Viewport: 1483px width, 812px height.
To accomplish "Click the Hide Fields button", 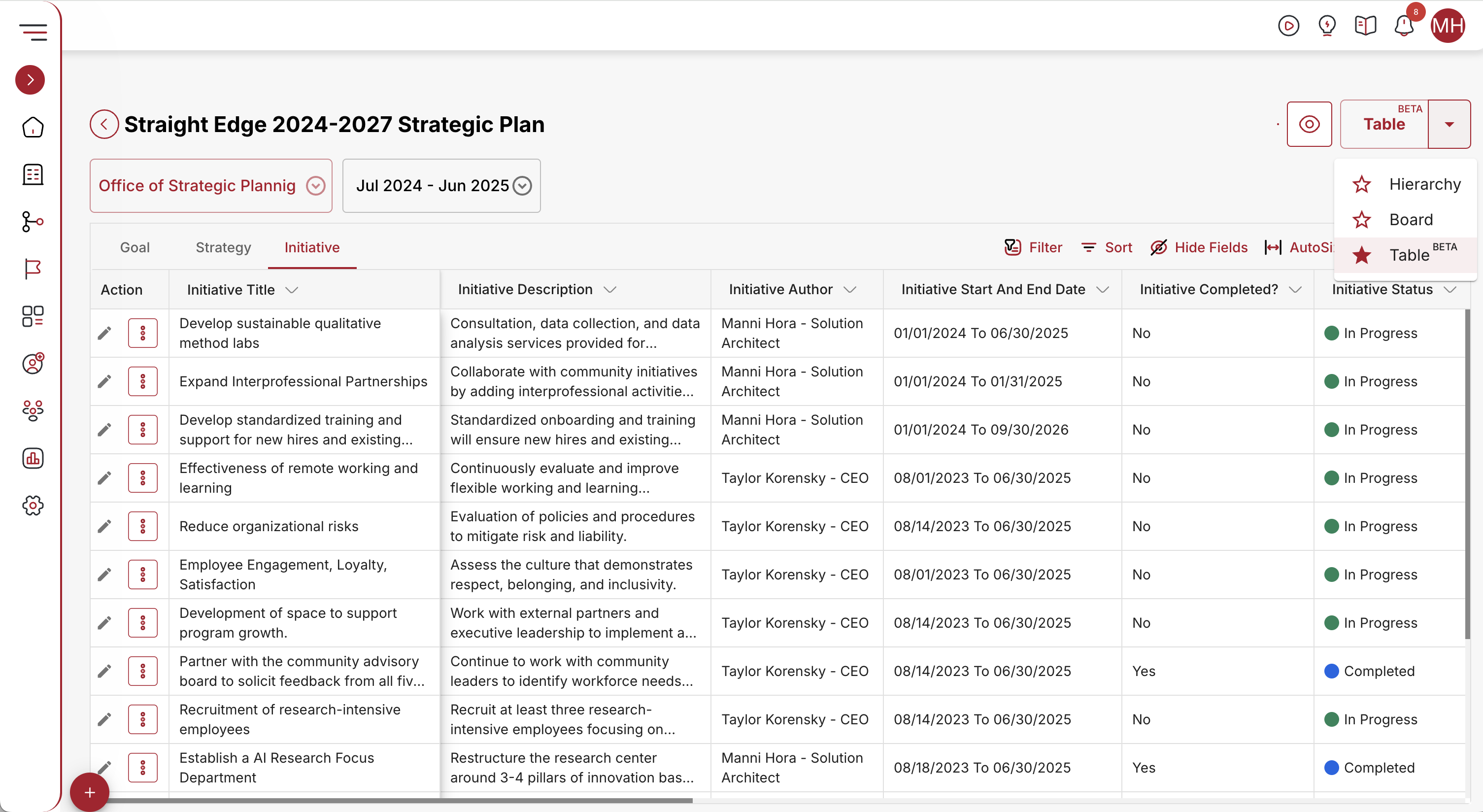I will (x=1199, y=248).
